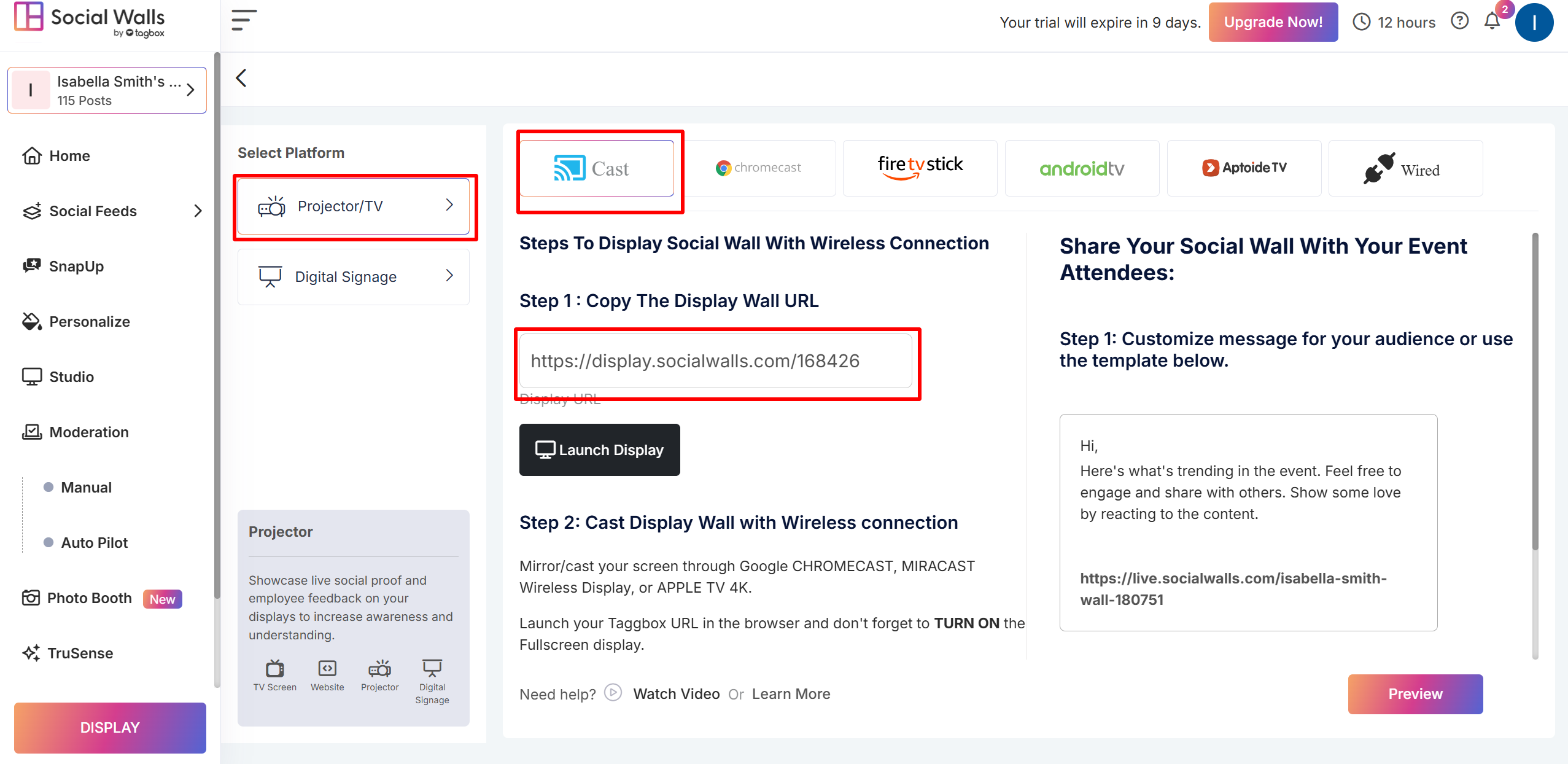Open the notifications bell

tap(1492, 21)
